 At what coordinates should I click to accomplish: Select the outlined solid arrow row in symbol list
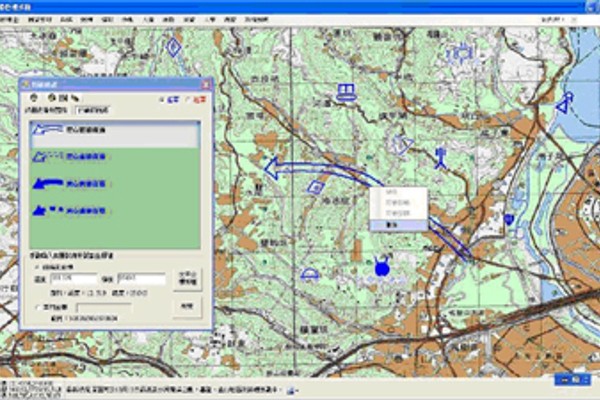pos(115,134)
